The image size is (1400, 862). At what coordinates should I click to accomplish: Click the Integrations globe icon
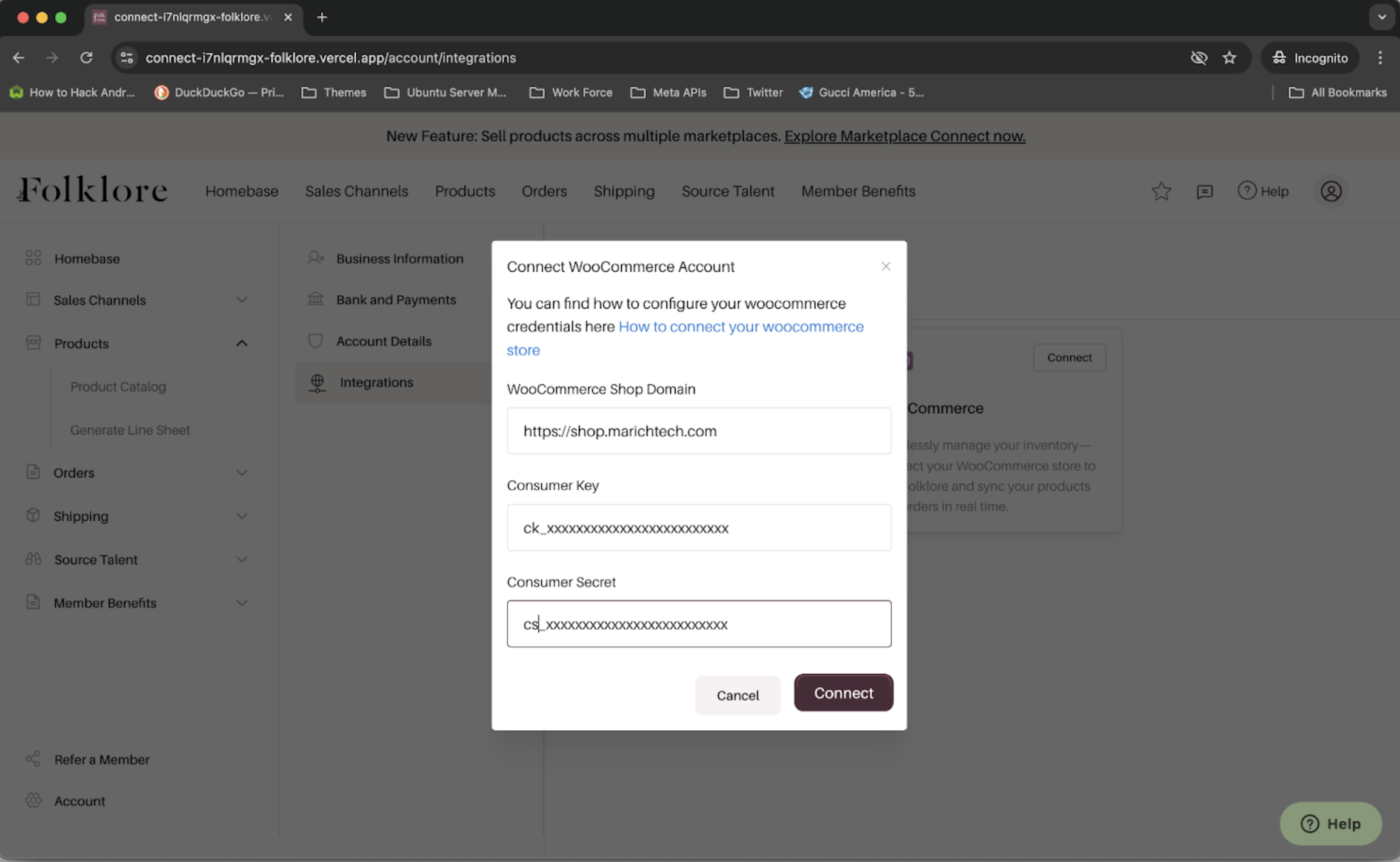(x=317, y=383)
